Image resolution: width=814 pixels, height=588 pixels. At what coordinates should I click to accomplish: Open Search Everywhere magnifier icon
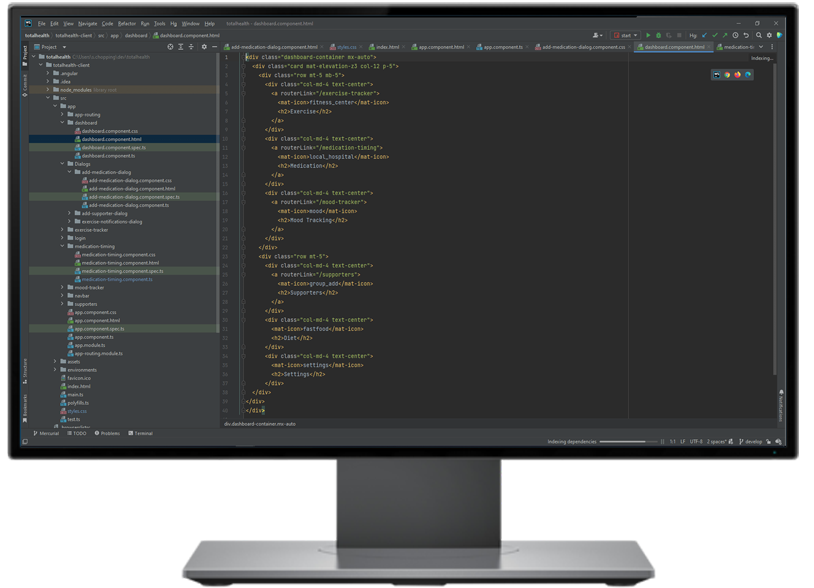759,35
